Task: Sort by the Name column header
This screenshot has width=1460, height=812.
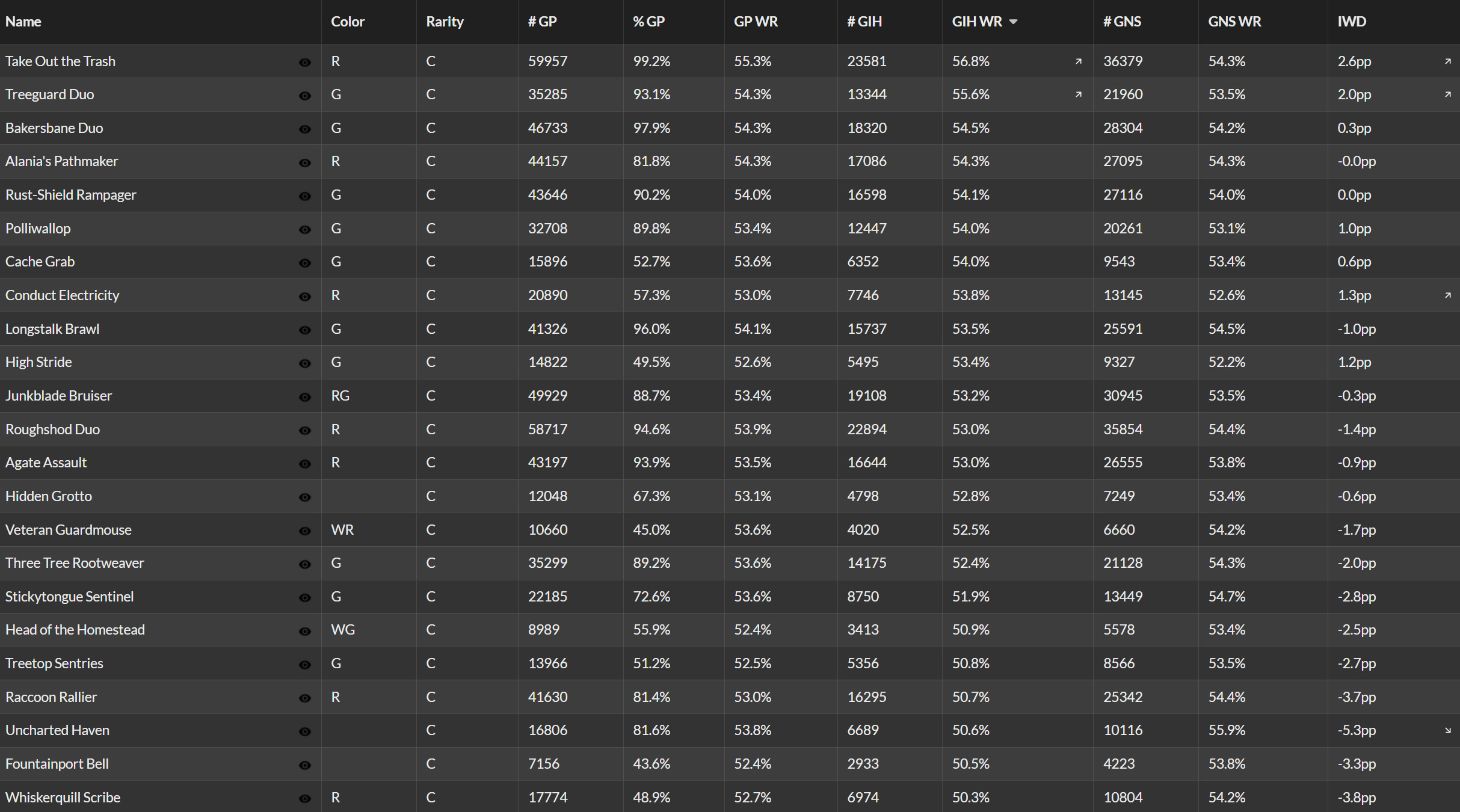Action: 23,22
